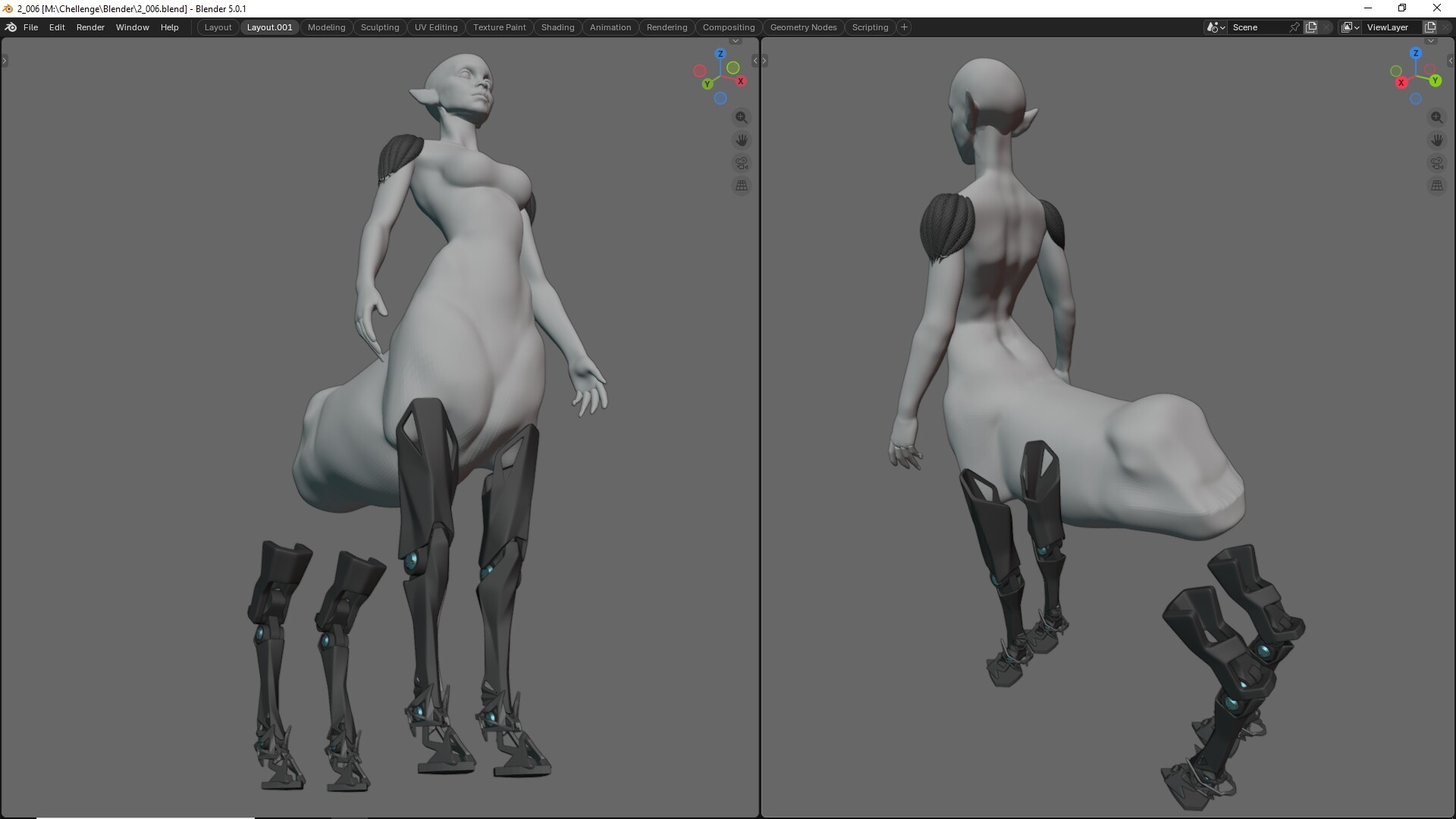Add new view layer icon
The image size is (1456, 819).
[1430, 27]
